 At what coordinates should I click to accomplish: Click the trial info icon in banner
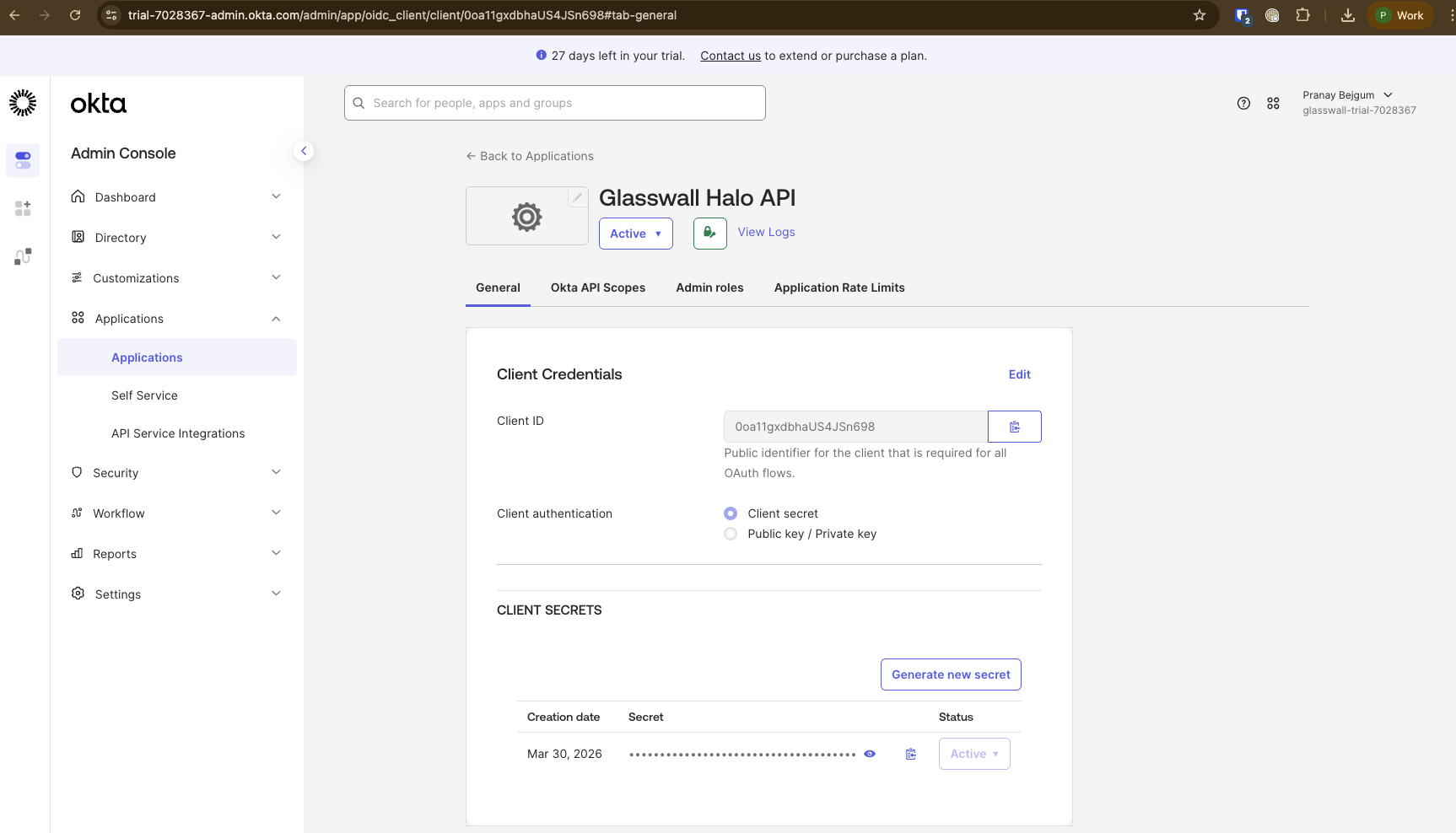[x=541, y=55]
